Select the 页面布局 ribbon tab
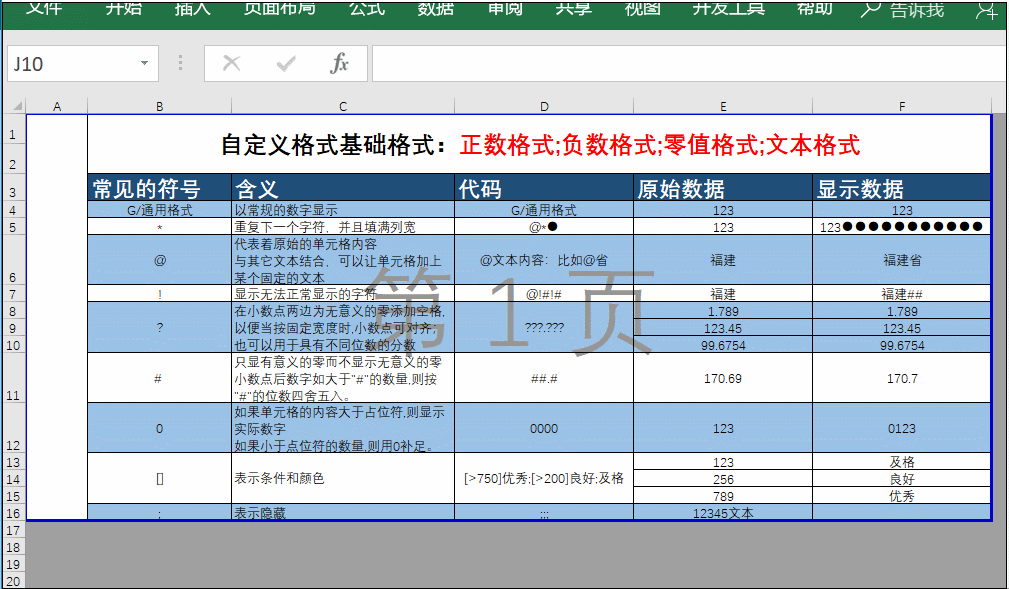 tap(279, 8)
